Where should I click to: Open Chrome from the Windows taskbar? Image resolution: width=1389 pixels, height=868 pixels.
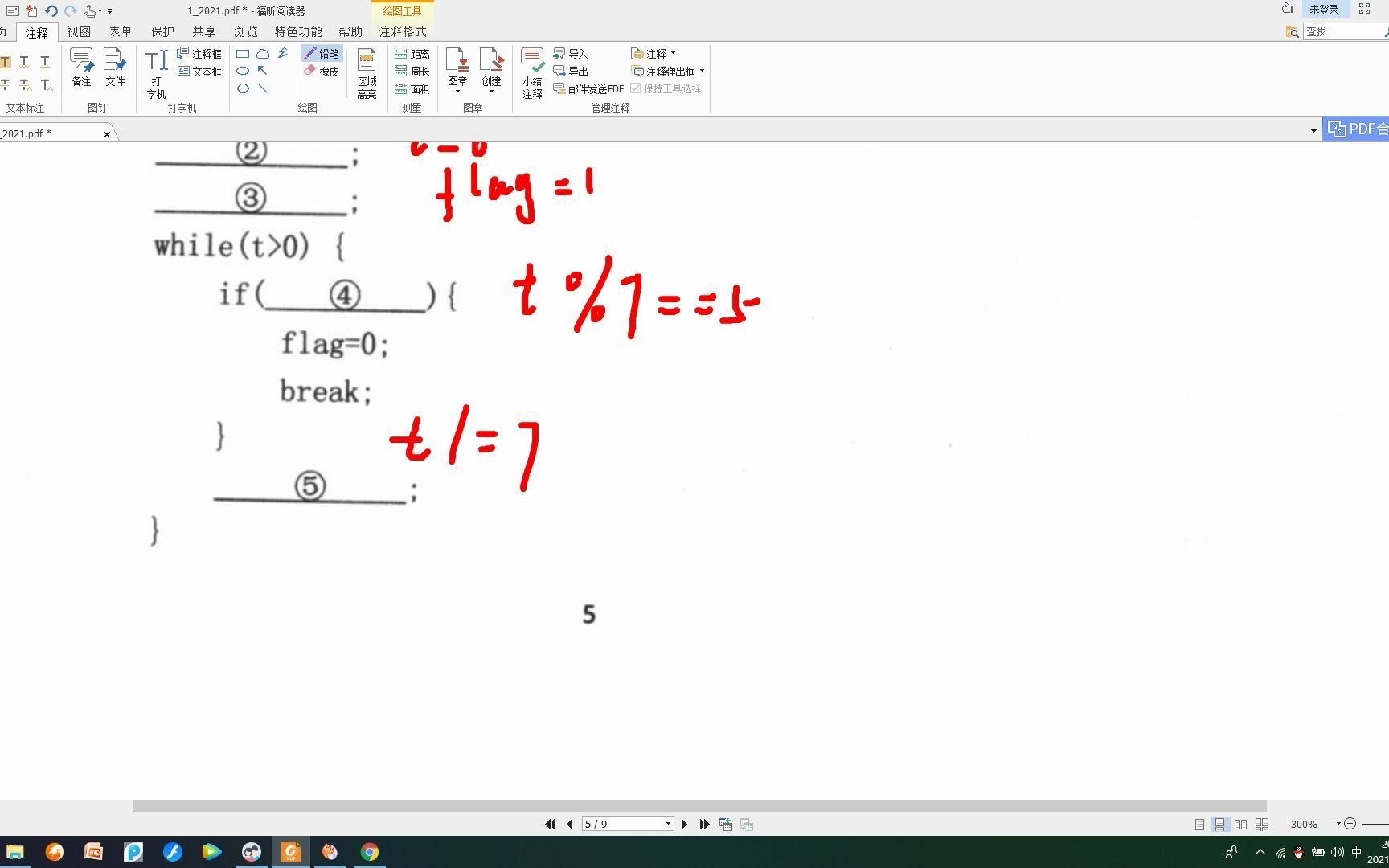pyautogui.click(x=370, y=852)
